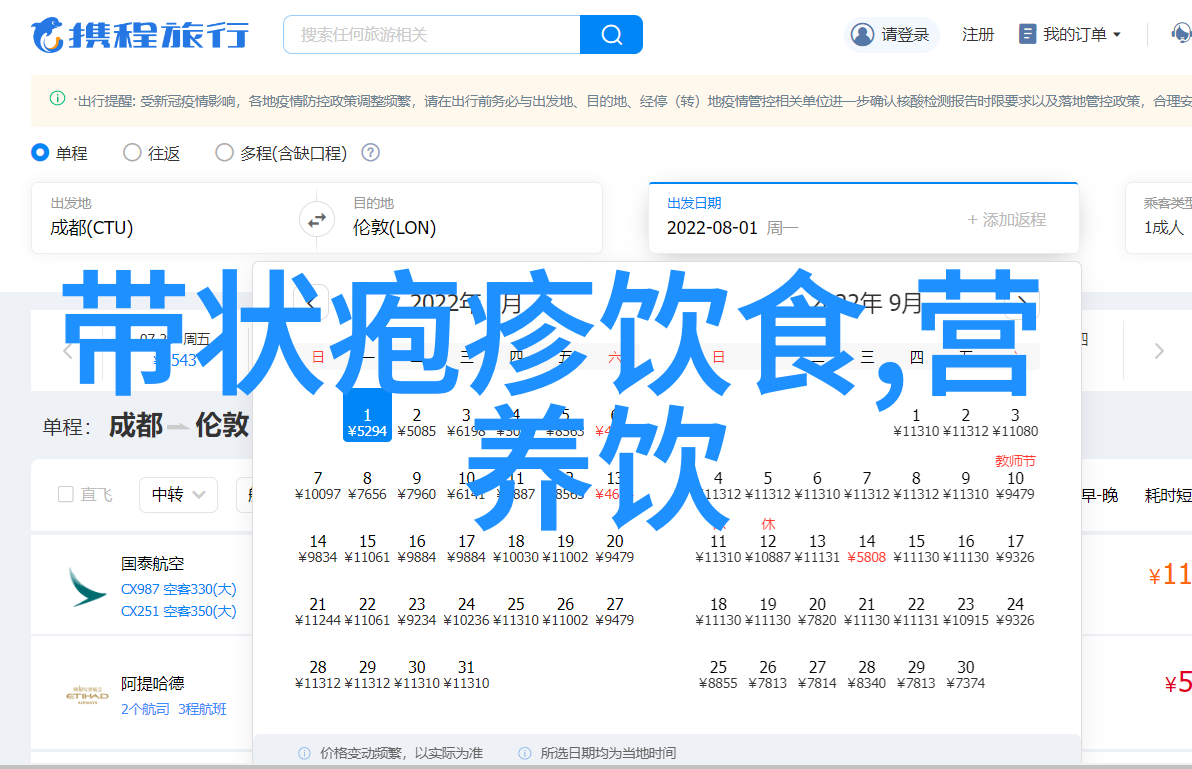The width and height of the screenshot is (1192, 769).
Task: Click the 请登录 user avatar icon
Action: pyautogui.click(x=862, y=35)
